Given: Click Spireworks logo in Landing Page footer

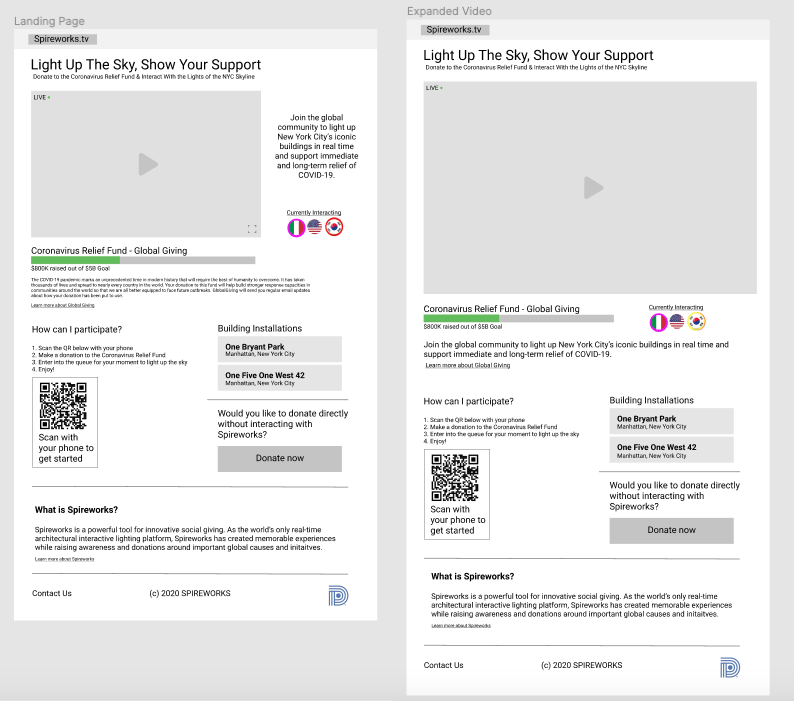Looking at the screenshot, I should click(338, 596).
